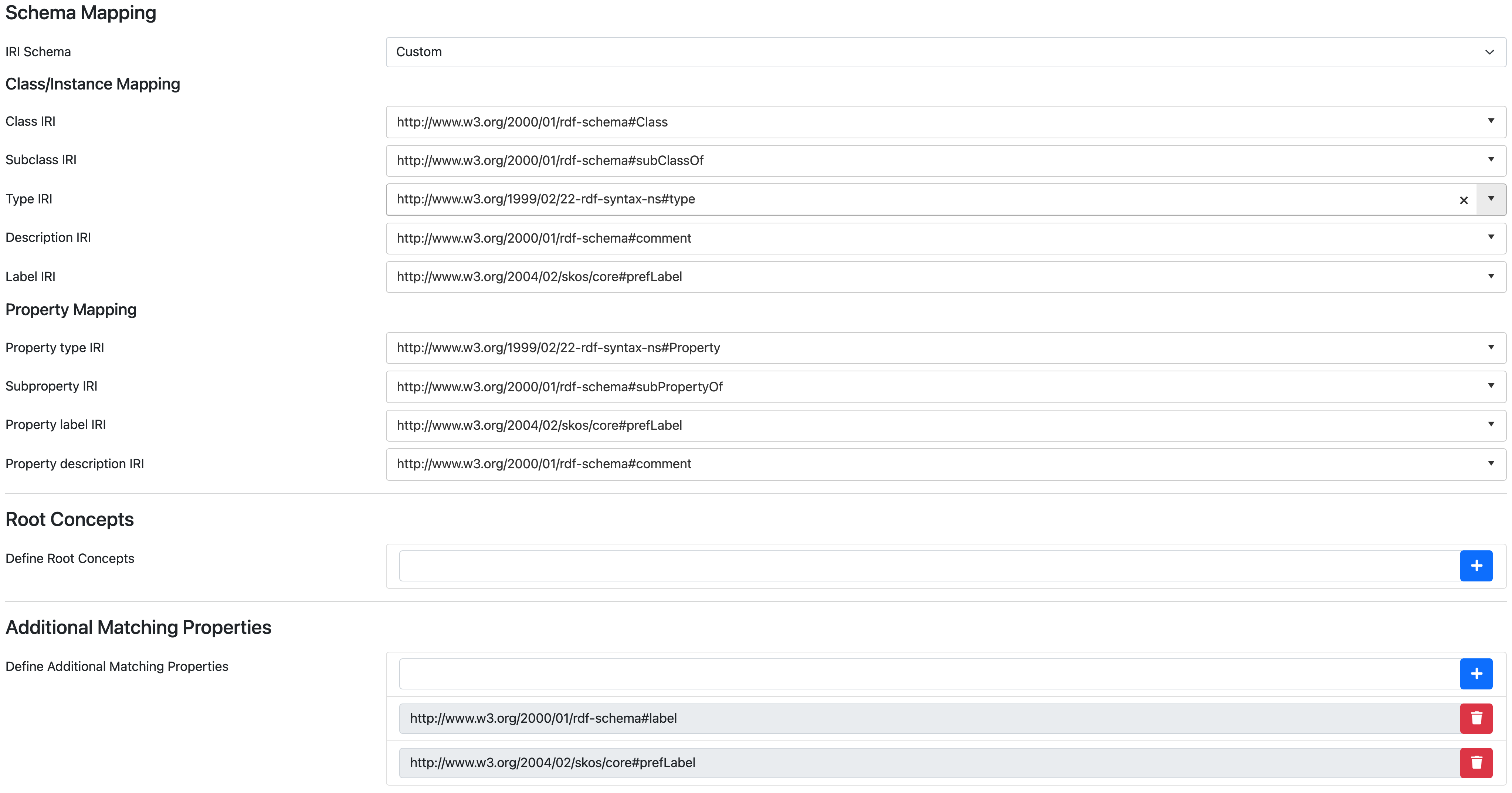The height and width of the screenshot is (793, 1512).
Task: Expand the Label IRI options
Action: tap(1491, 276)
